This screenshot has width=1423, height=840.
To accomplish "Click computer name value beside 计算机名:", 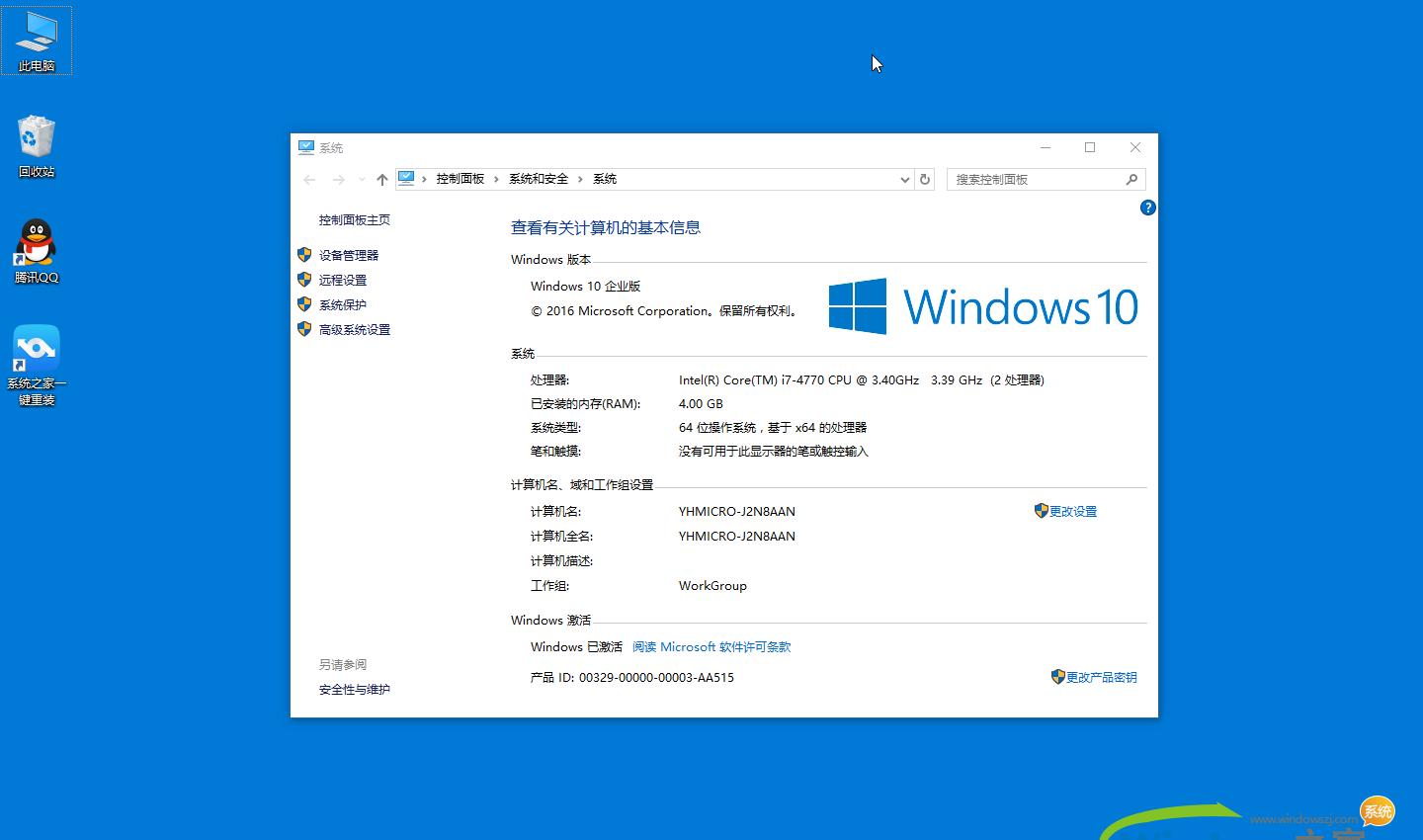I will [737, 511].
